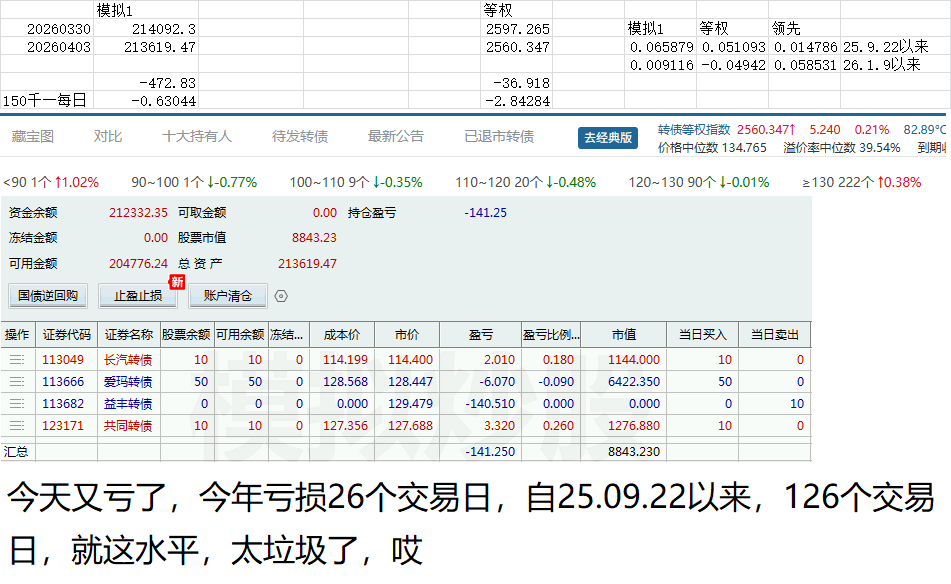Select the 待发转债 tab
Screen dimensions: 951x584
(x=300, y=137)
